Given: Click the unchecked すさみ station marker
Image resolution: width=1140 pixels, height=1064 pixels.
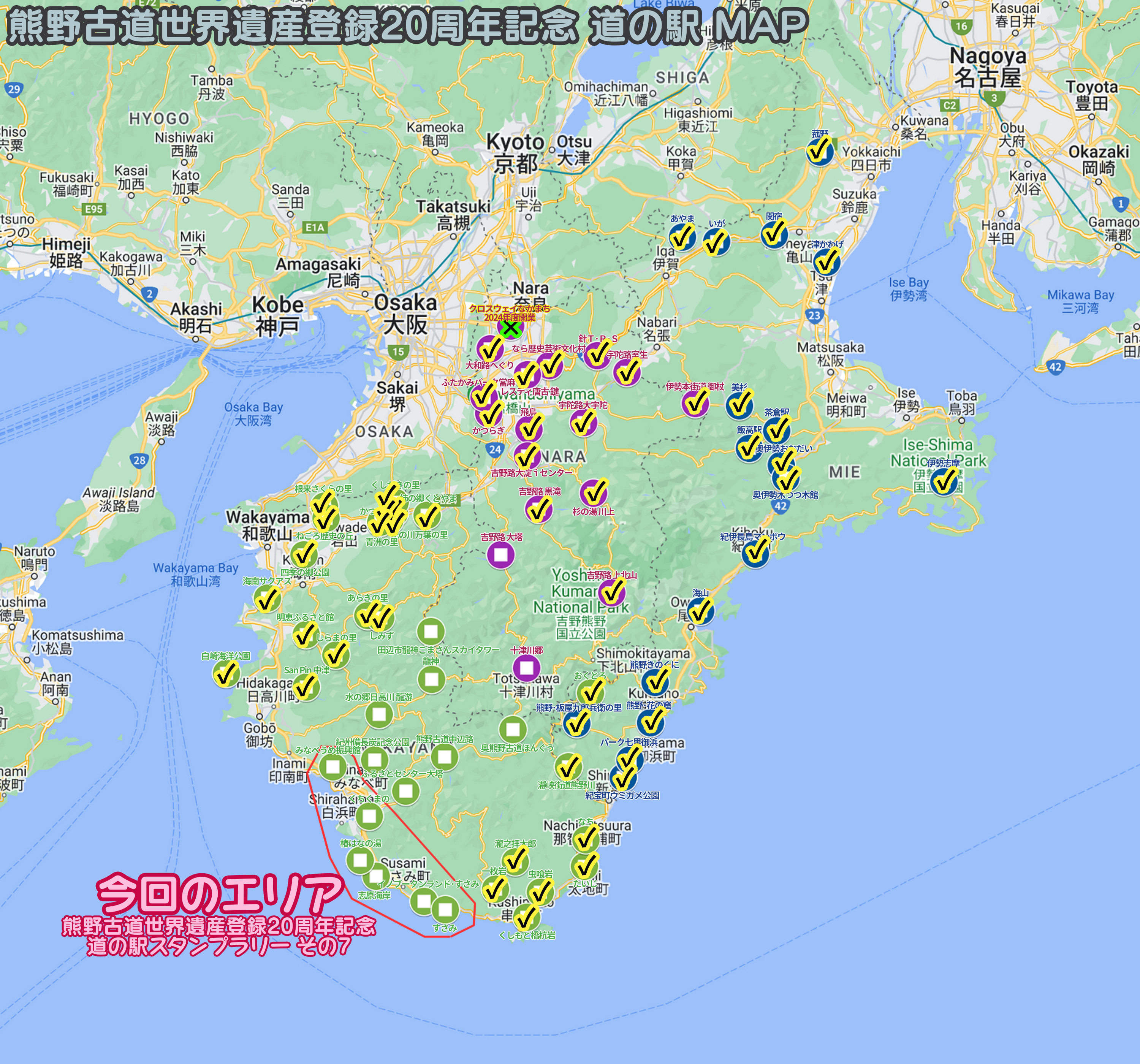Looking at the screenshot, I should (x=445, y=909).
